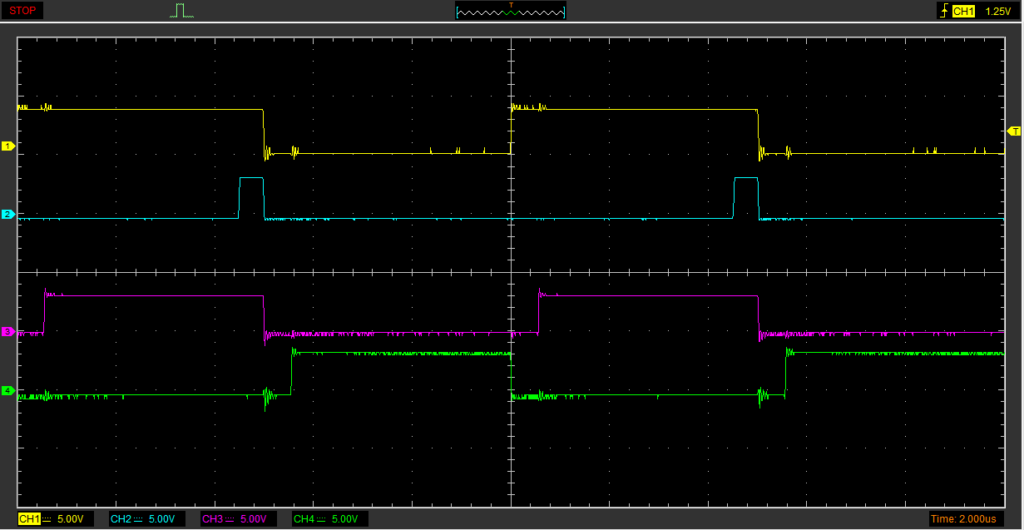The height and width of the screenshot is (530, 1024).
Task: Toggle the CH2 channel label at bottom
Action: (x=120, y=519)
